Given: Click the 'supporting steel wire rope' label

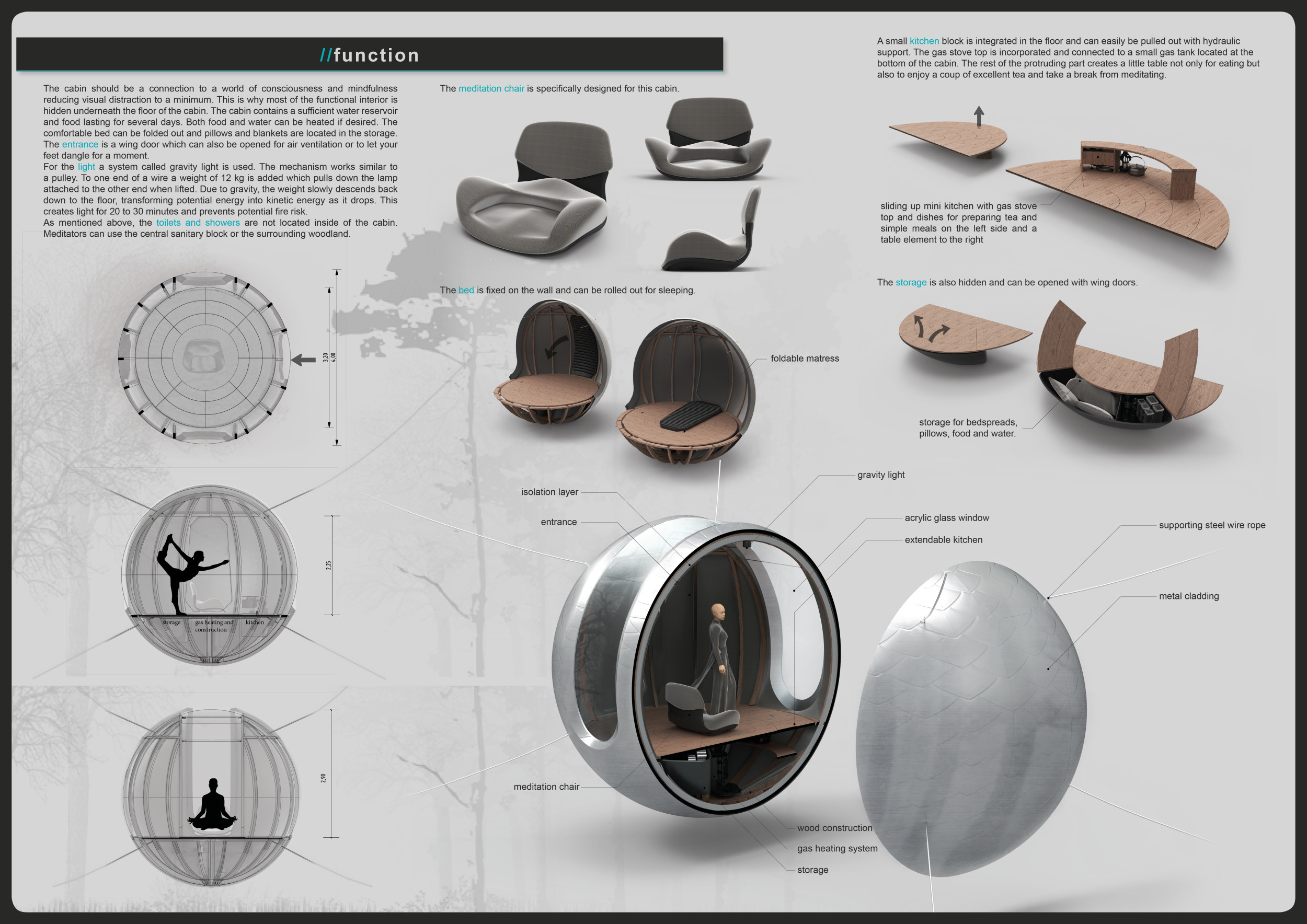Looking at the screenshot, I should click(x=1212, y=525).
